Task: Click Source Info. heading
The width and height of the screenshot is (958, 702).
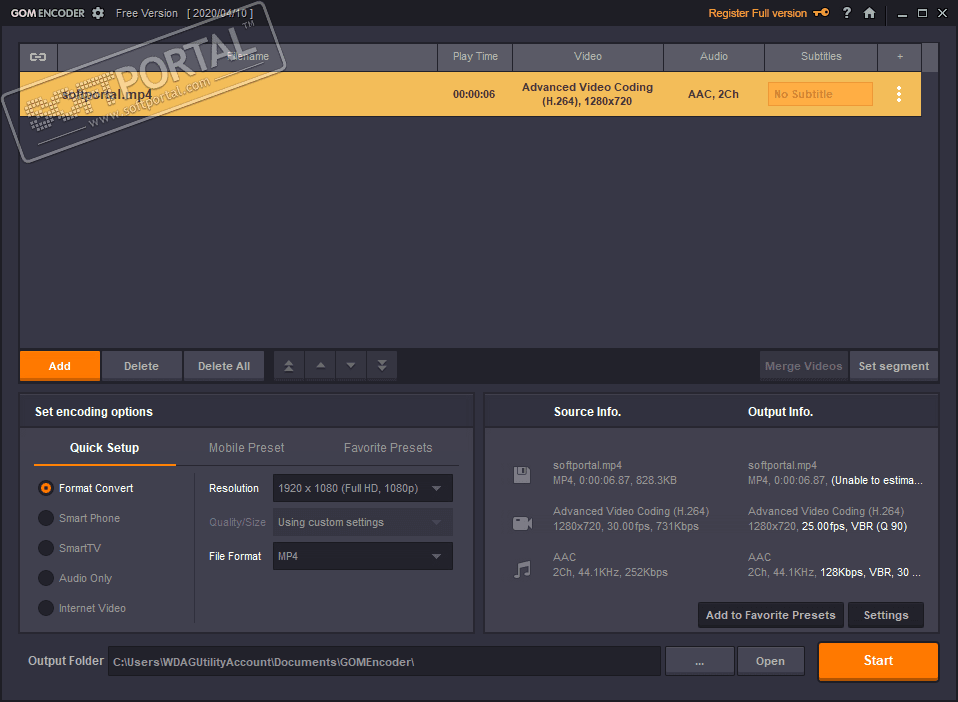Action: pos(587,412)
